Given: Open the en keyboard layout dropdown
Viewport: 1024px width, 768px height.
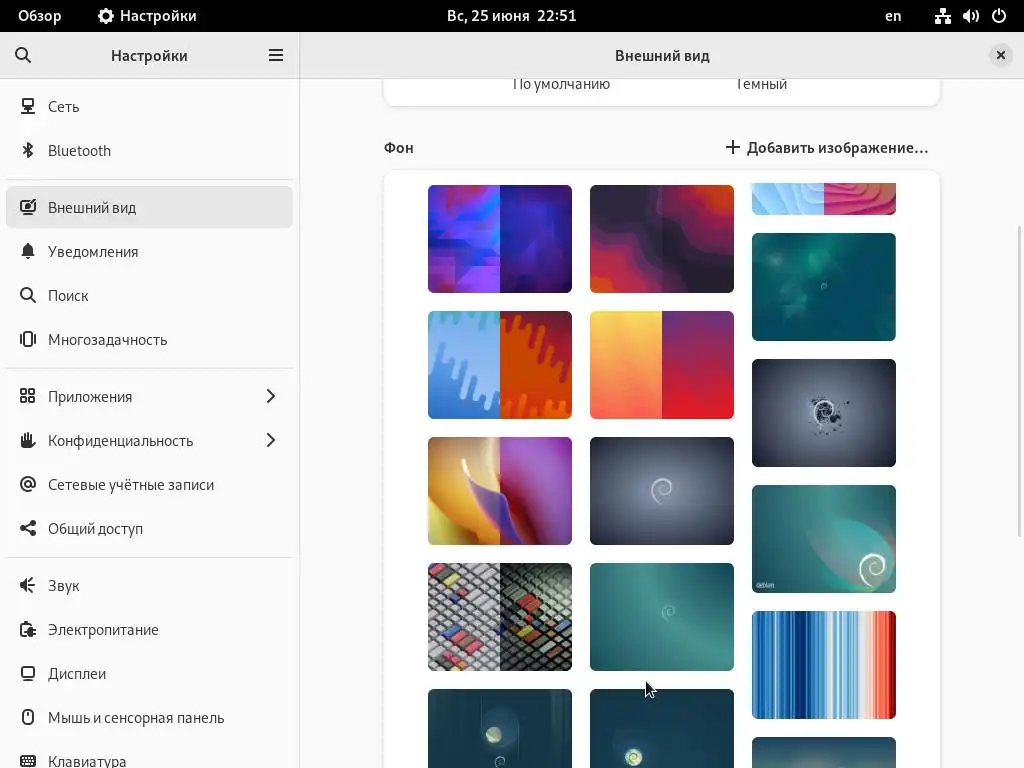Looking at the screenshot, I should (x=893, y=16).
